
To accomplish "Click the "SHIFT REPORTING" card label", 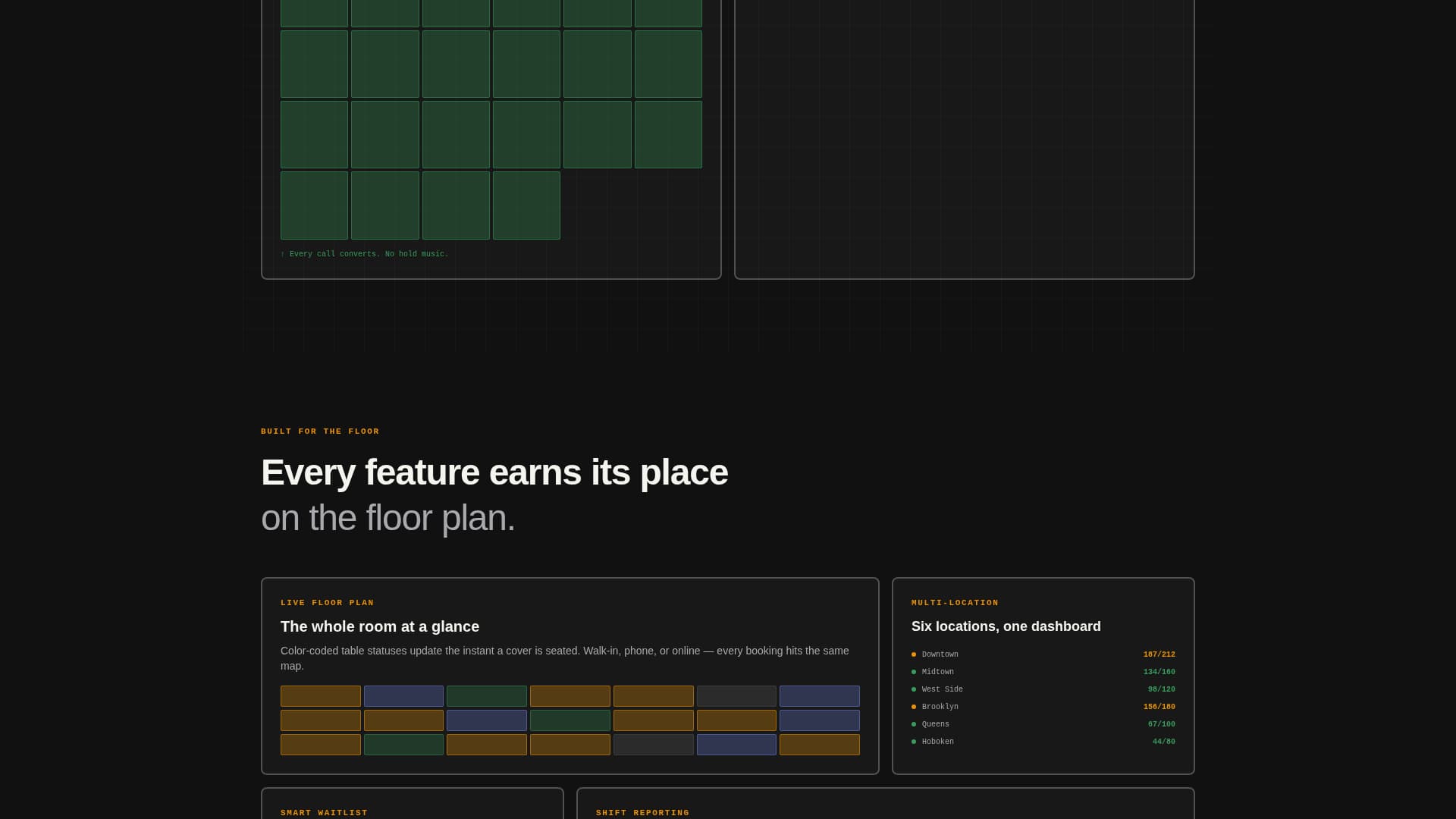I will click(643, 813).
